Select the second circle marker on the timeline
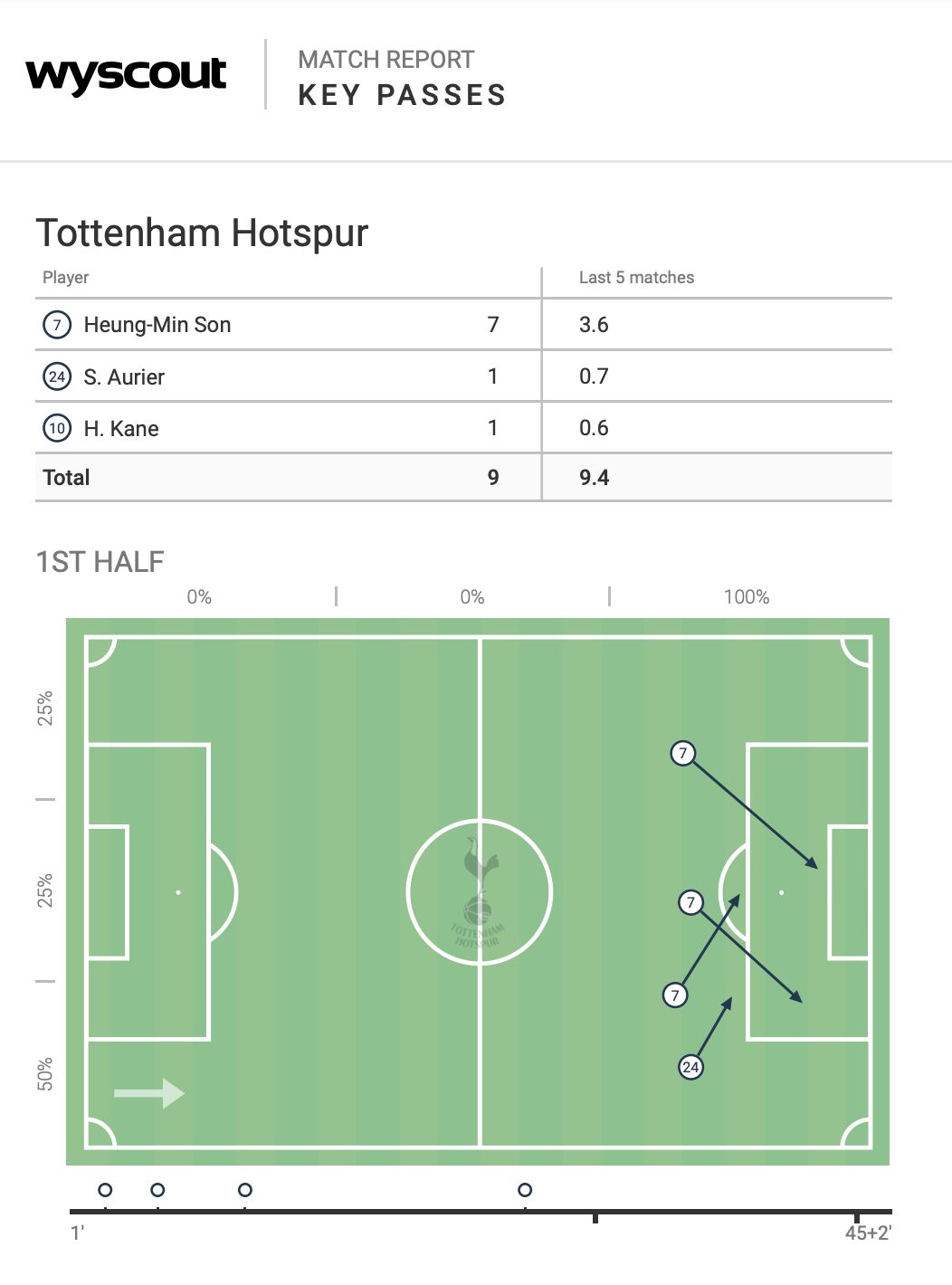 157,1190
